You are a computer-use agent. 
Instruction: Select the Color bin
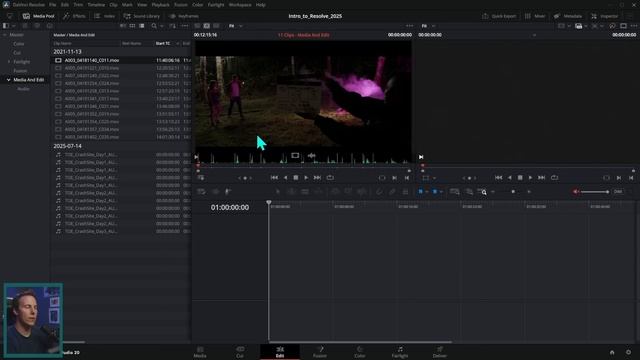[19, 44]
